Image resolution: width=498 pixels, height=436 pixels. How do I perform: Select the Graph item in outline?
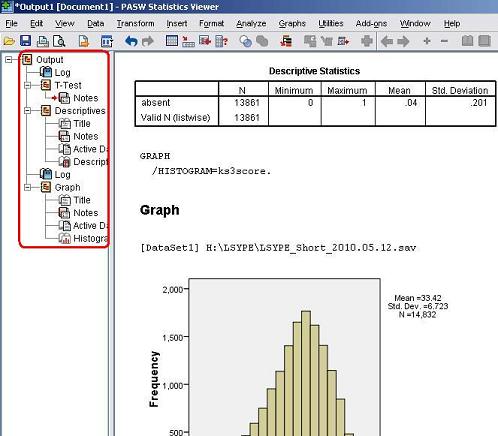click(68, 187)
